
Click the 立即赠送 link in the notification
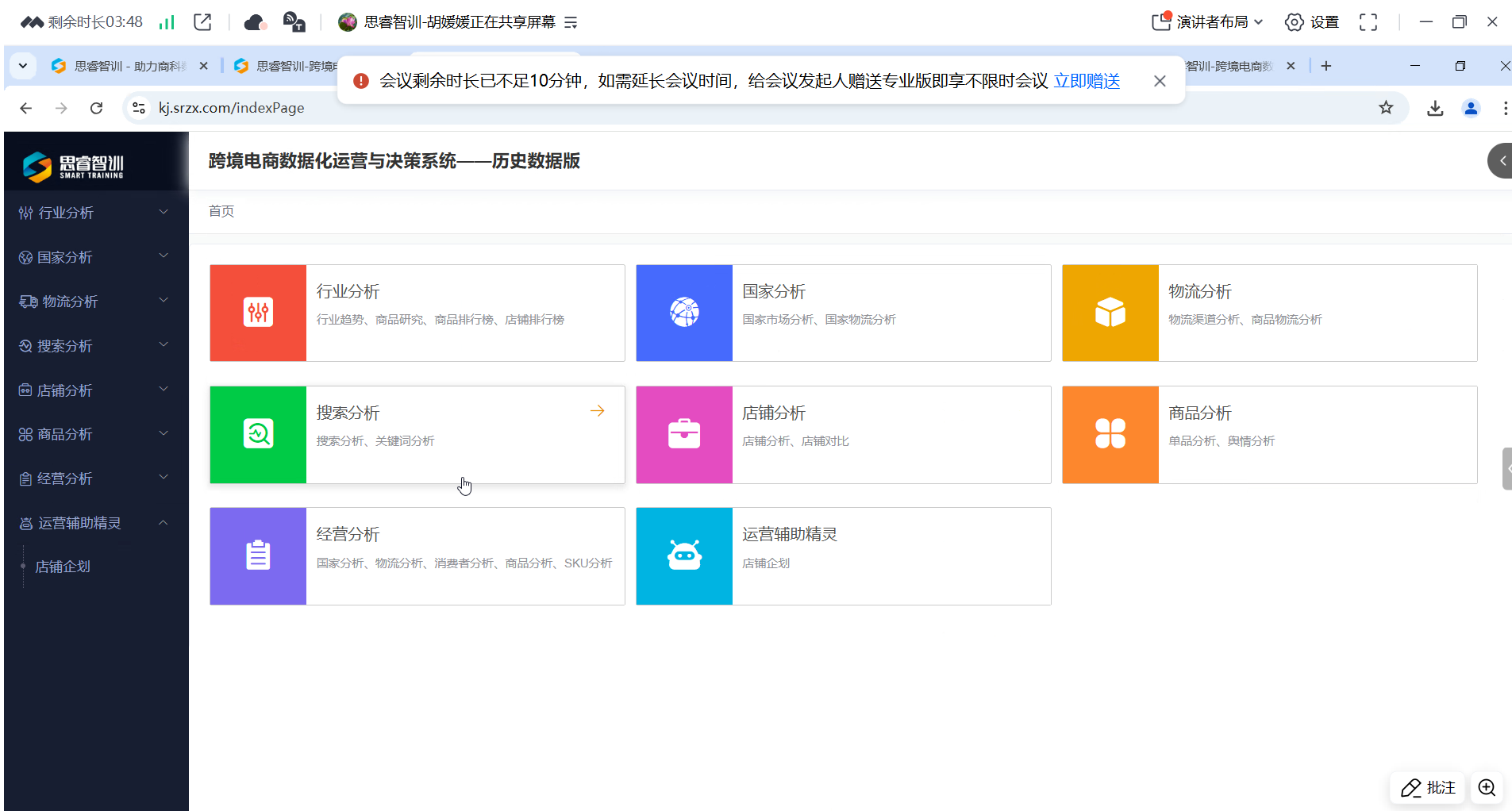pyautogui.click(x=1086, y=80)
